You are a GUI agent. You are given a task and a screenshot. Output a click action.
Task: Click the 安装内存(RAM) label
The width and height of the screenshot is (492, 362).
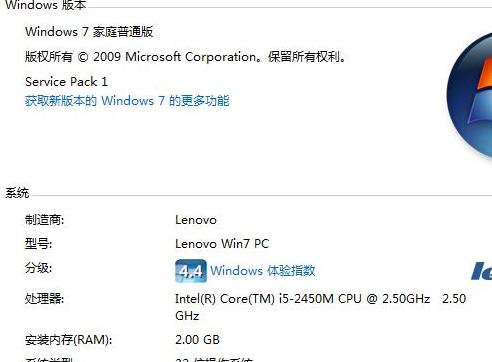(x=68, y=340)
